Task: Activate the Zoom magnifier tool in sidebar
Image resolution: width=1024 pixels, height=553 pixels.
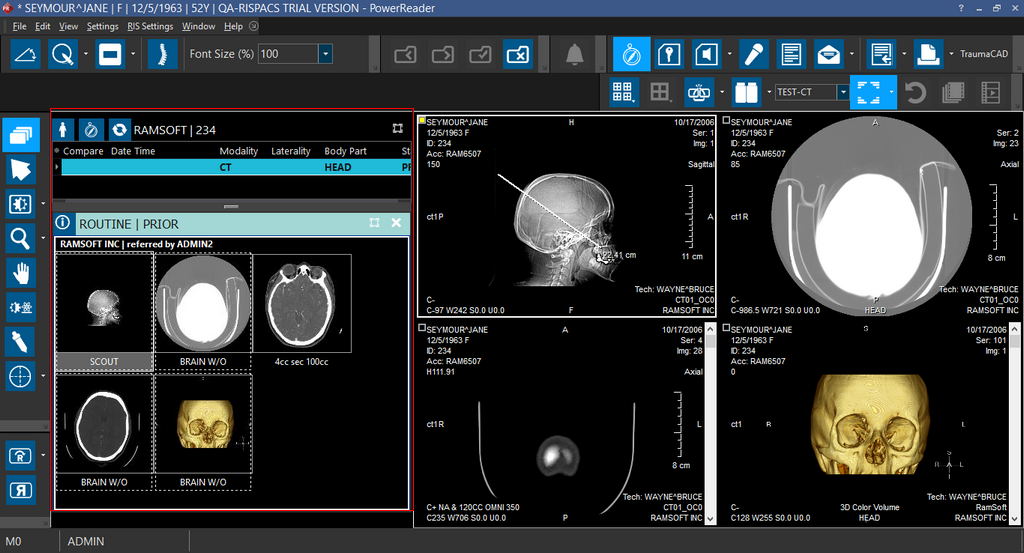Action: point(20,237)
